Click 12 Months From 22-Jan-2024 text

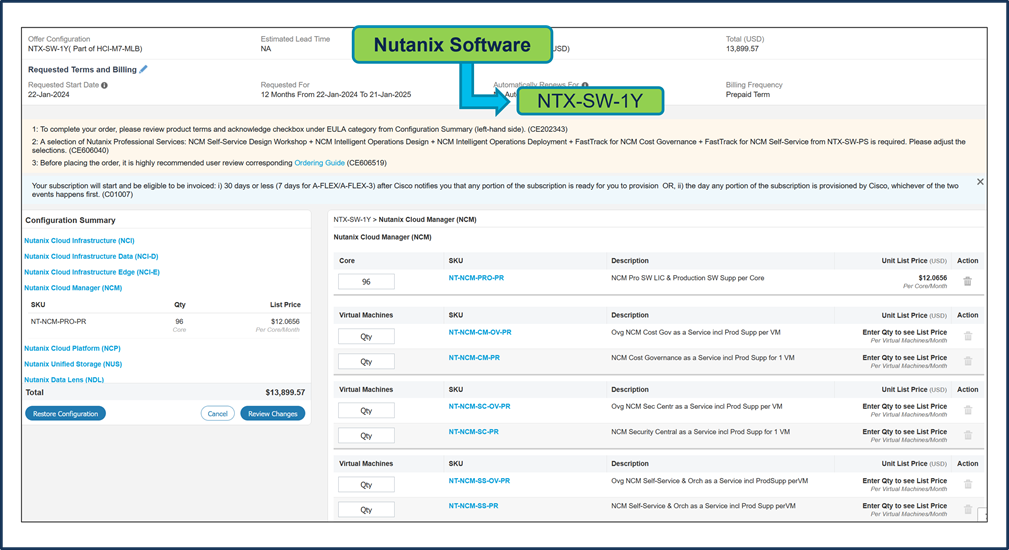tap(336, 95)
